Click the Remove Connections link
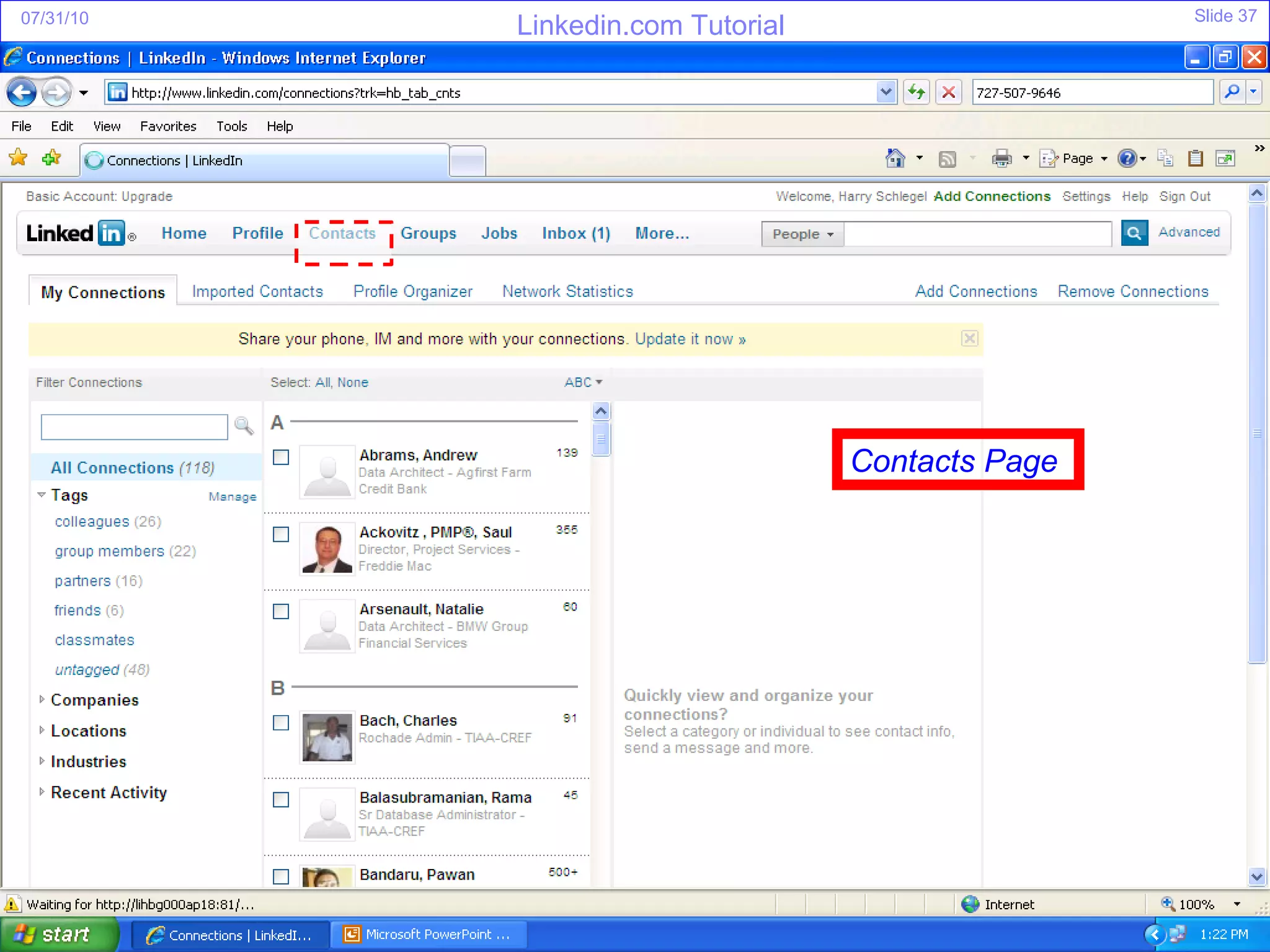Image resolution: width=1270 pixels, height=952 pixels. (x=1133, y=291)
